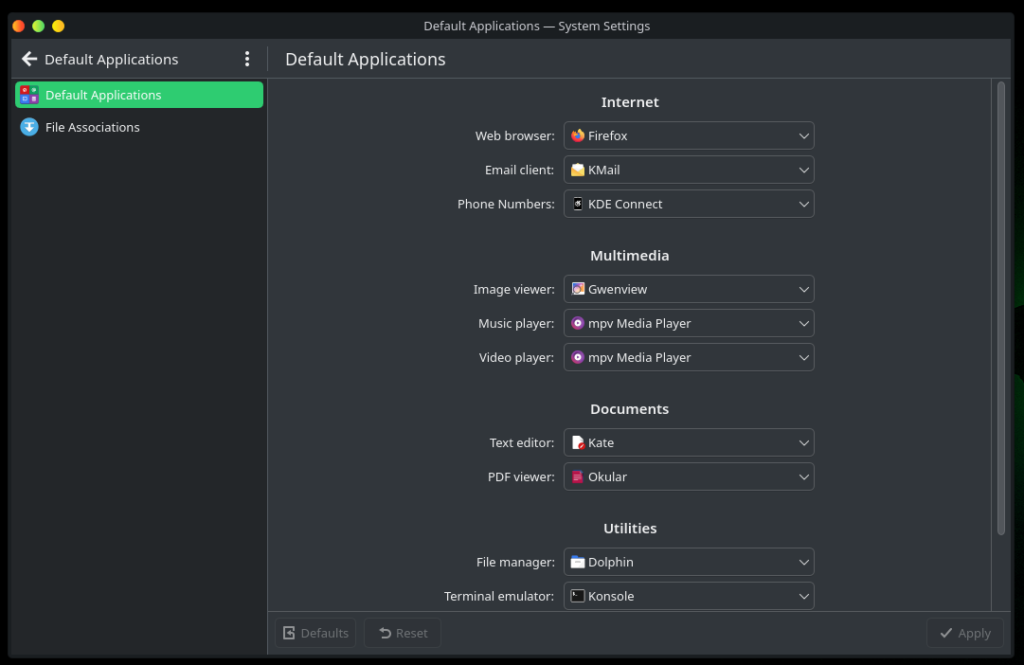Click the Reset button
The width and height of the screenshot is (1024, 665).
click(x=402, y=633)
